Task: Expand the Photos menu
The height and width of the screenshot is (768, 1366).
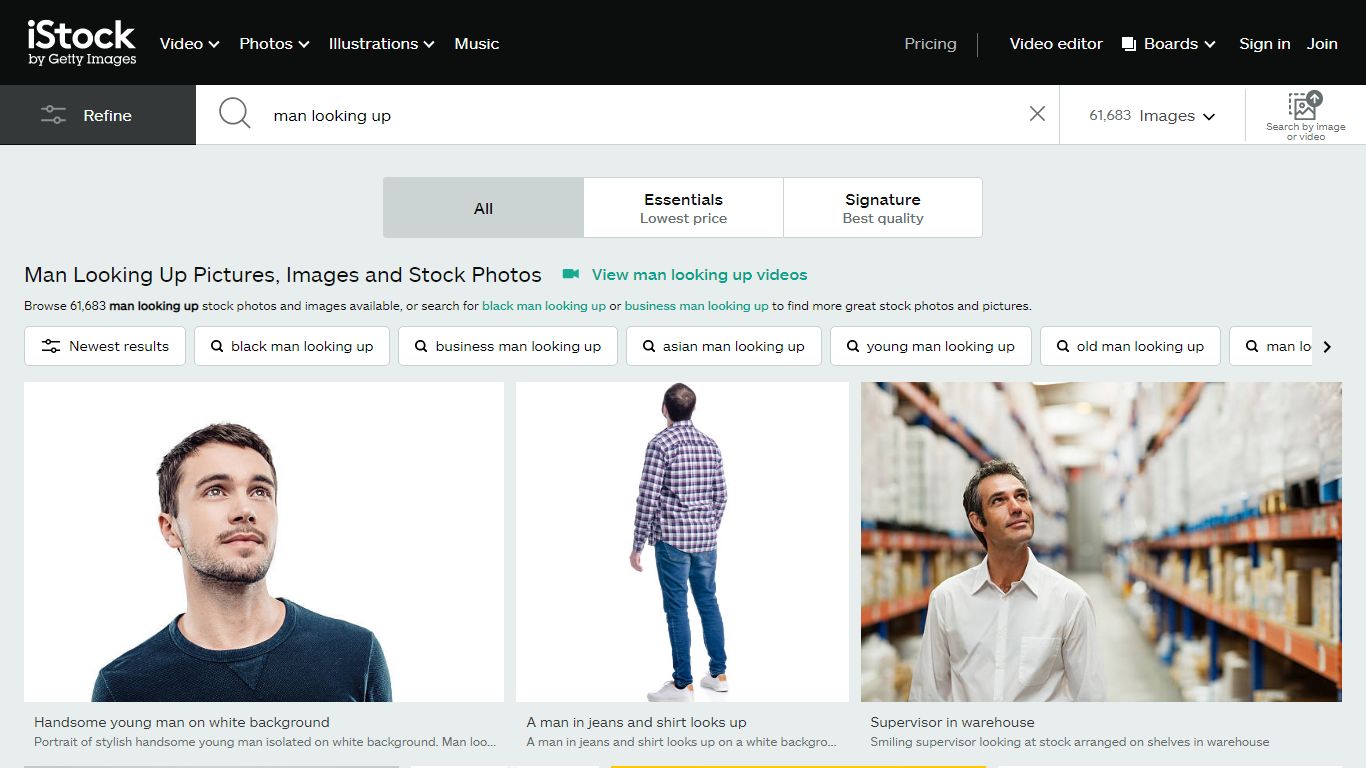Action: [x=274, y=44]
